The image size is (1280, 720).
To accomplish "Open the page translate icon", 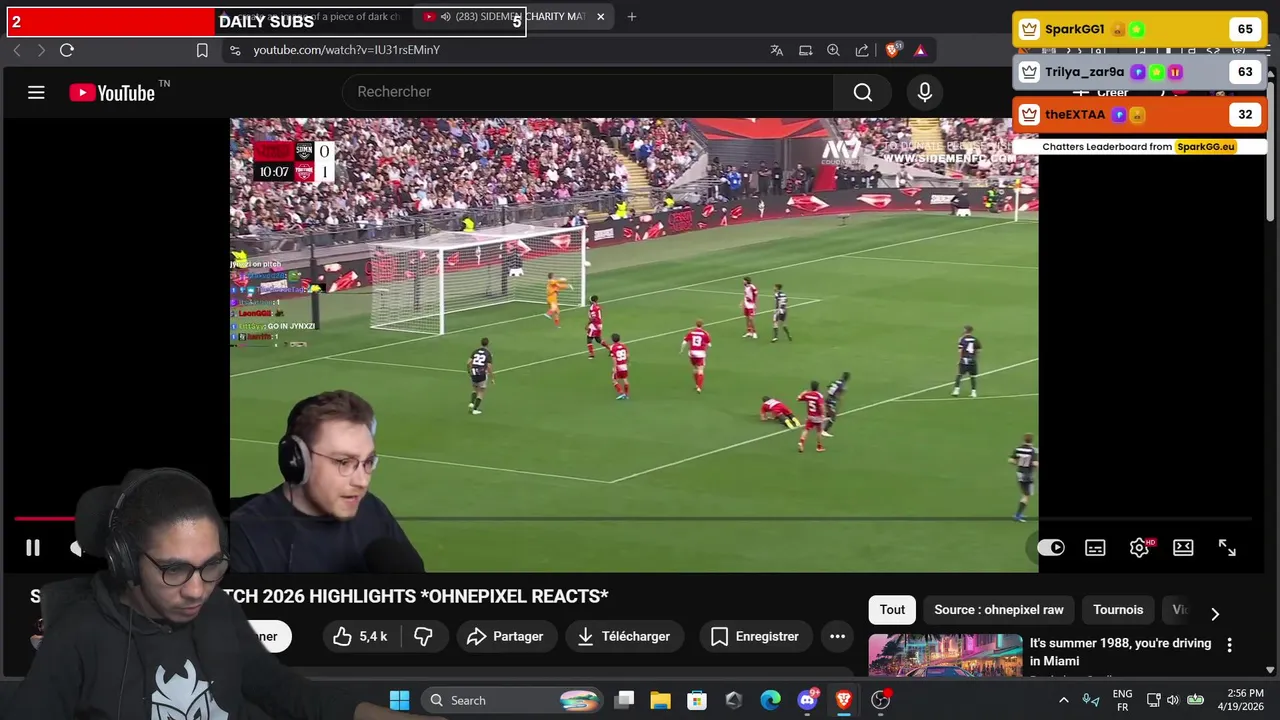I will point(776,50).
